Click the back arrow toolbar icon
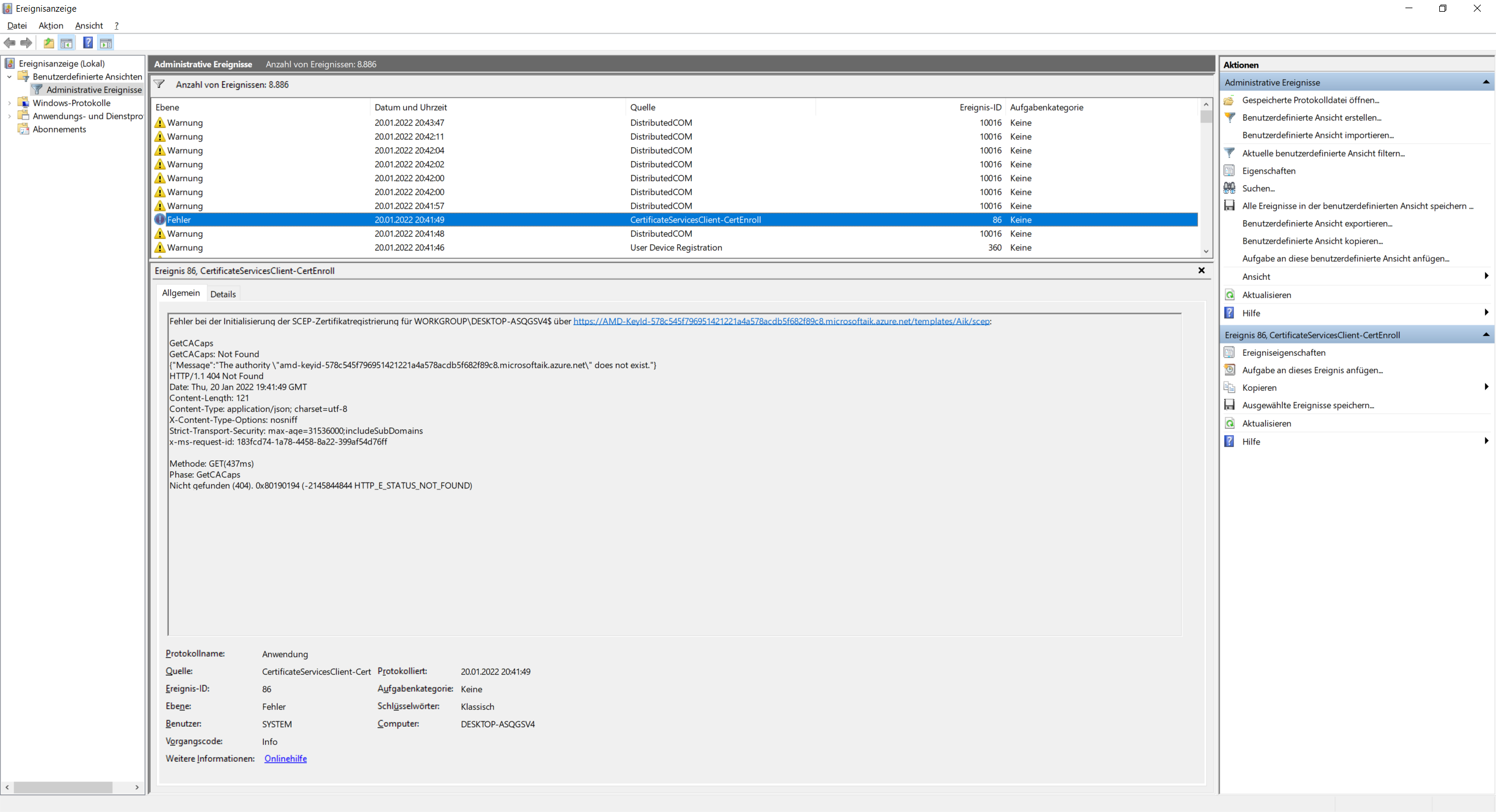Screen dimensions: 1496x812 (x=9, y=43)
